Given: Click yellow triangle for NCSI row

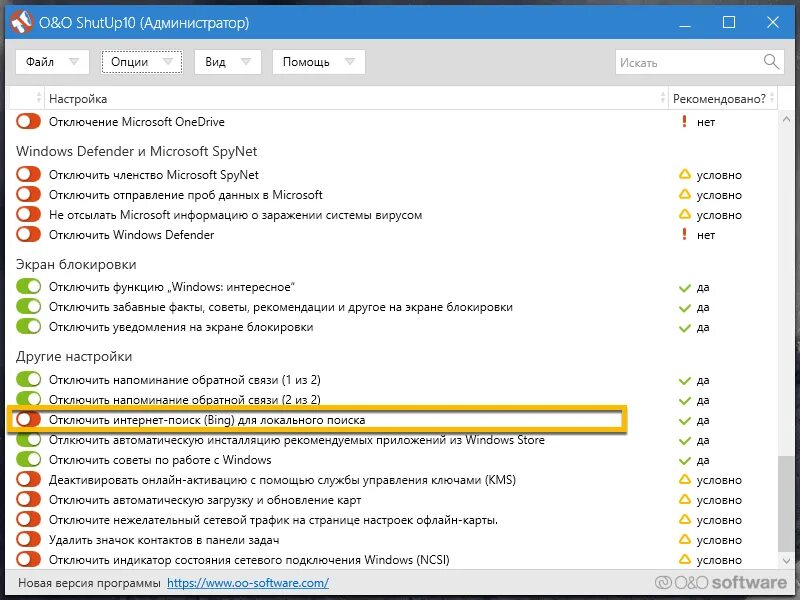Looking at the screenshot, I should (684, 559).
